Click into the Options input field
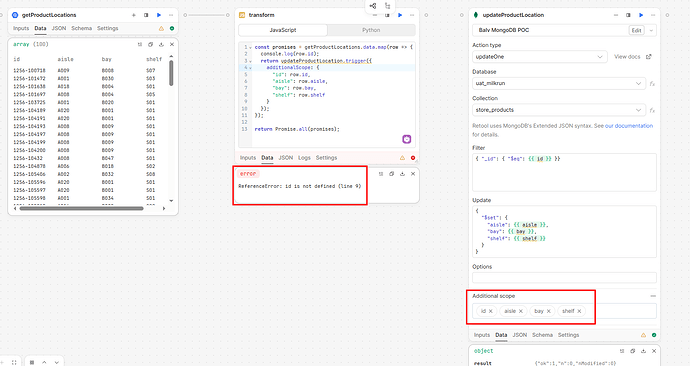 564,278
